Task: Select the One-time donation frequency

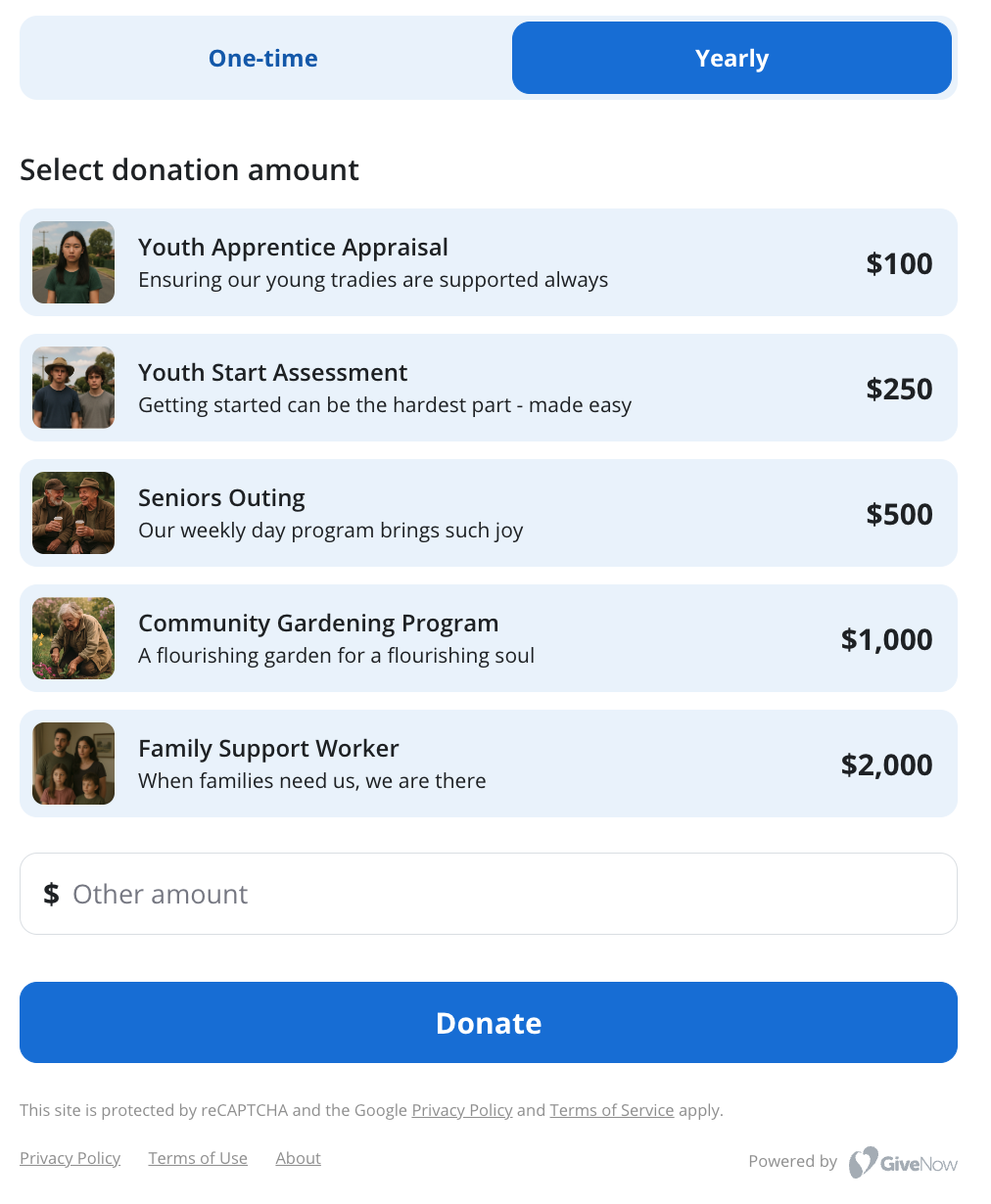Action: [263, 58]
